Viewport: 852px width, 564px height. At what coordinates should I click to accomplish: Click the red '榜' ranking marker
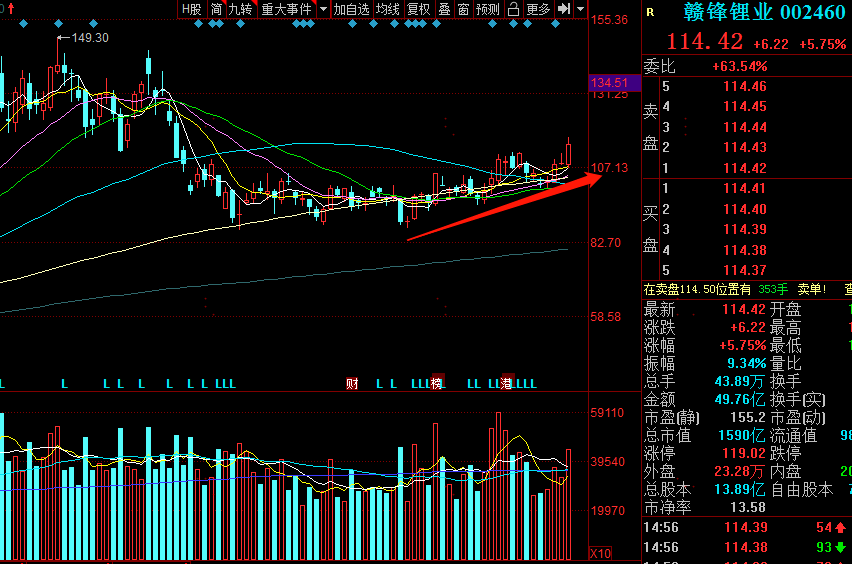point(436,384)
